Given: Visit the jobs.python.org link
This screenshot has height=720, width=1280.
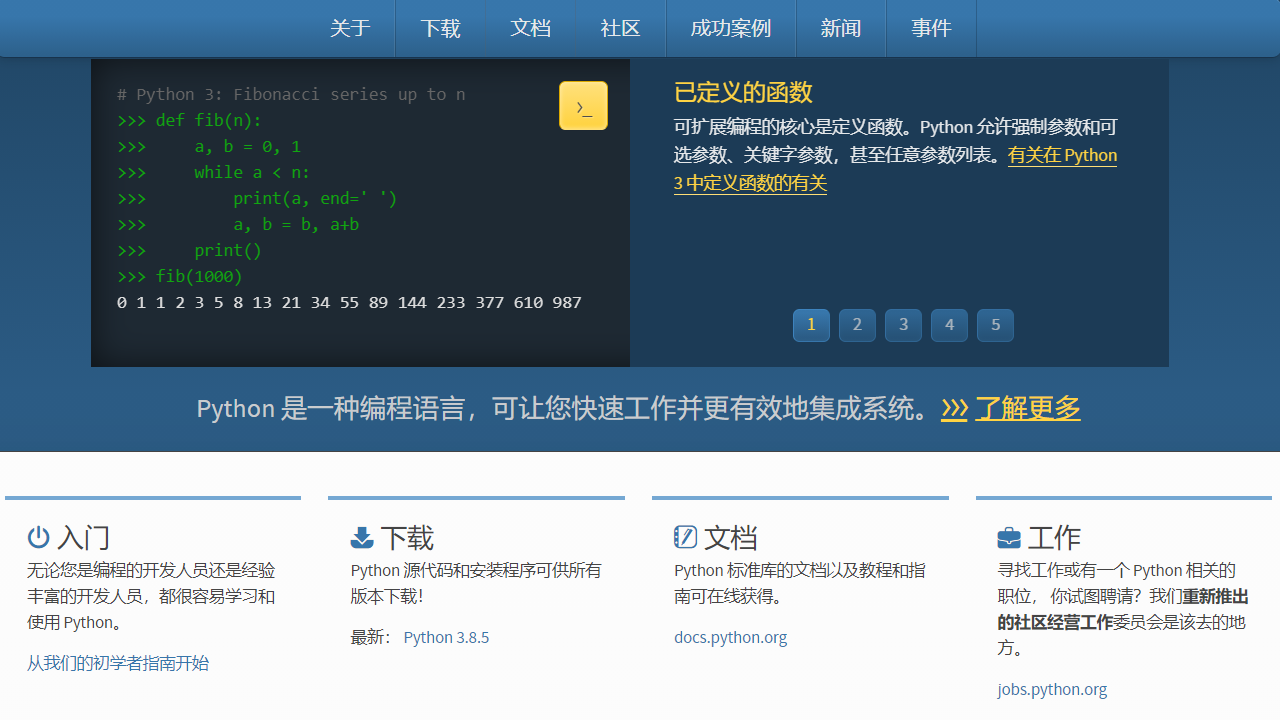Looking at the screenshot, I should click(1052, 689).
